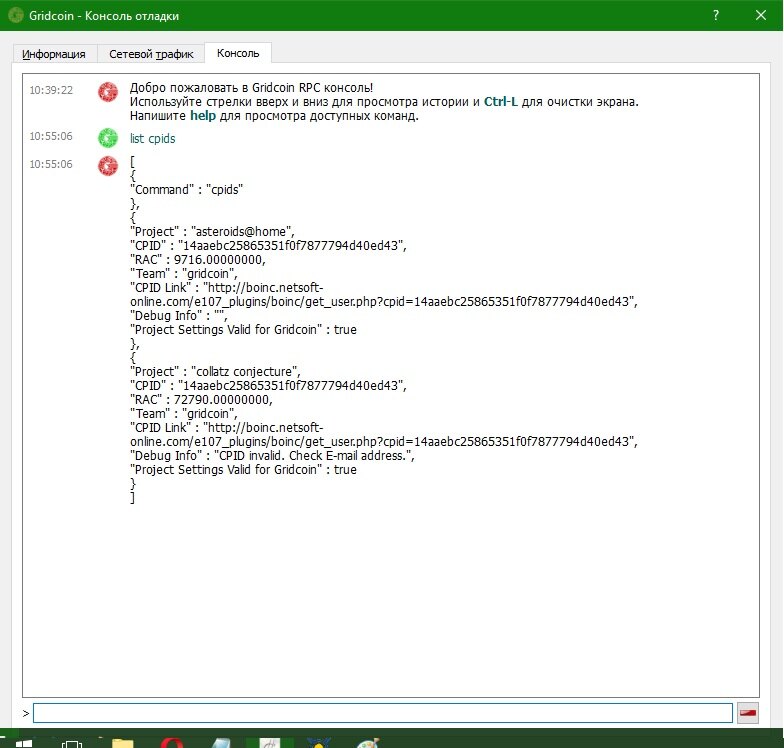Screen dimensions: 784x748
Task: Click the bold 'Ctrl-L' shortcut text
Action: coord(500,102)
